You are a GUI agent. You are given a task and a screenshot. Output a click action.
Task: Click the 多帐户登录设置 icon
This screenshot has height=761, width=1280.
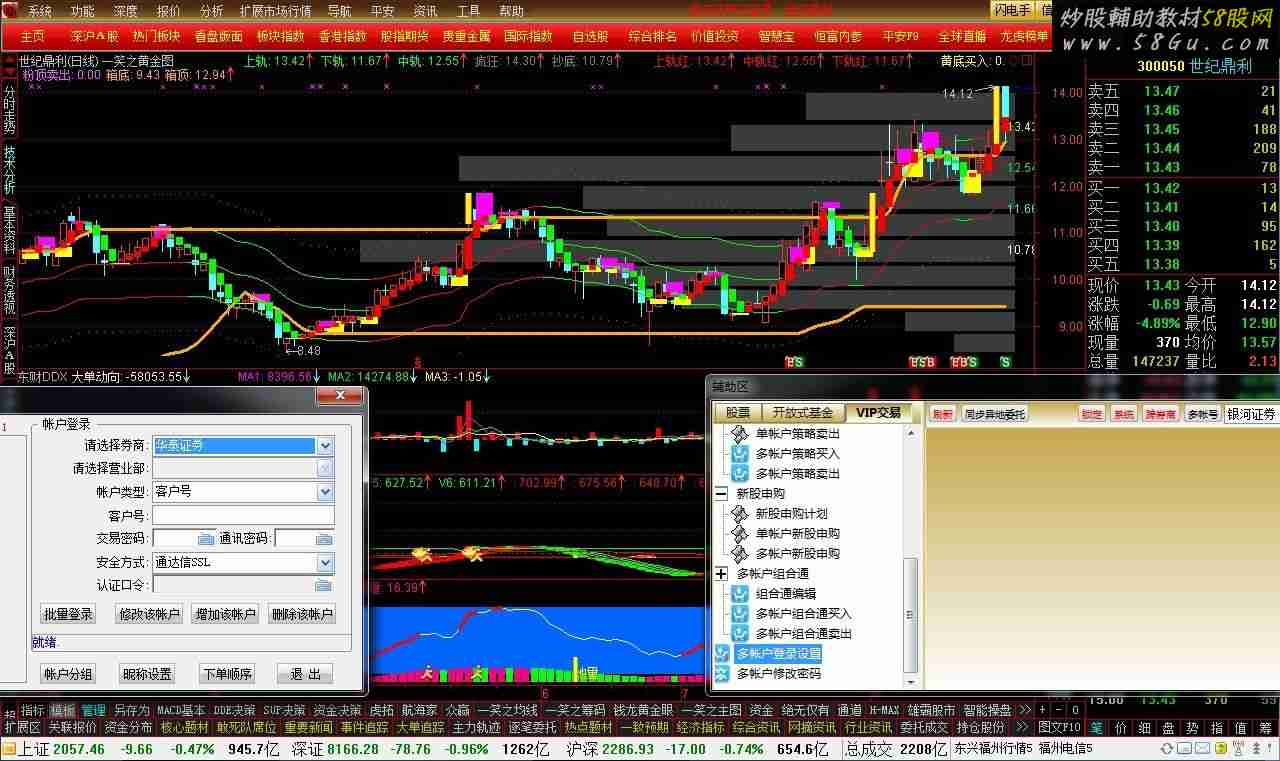tap(722, 654)
